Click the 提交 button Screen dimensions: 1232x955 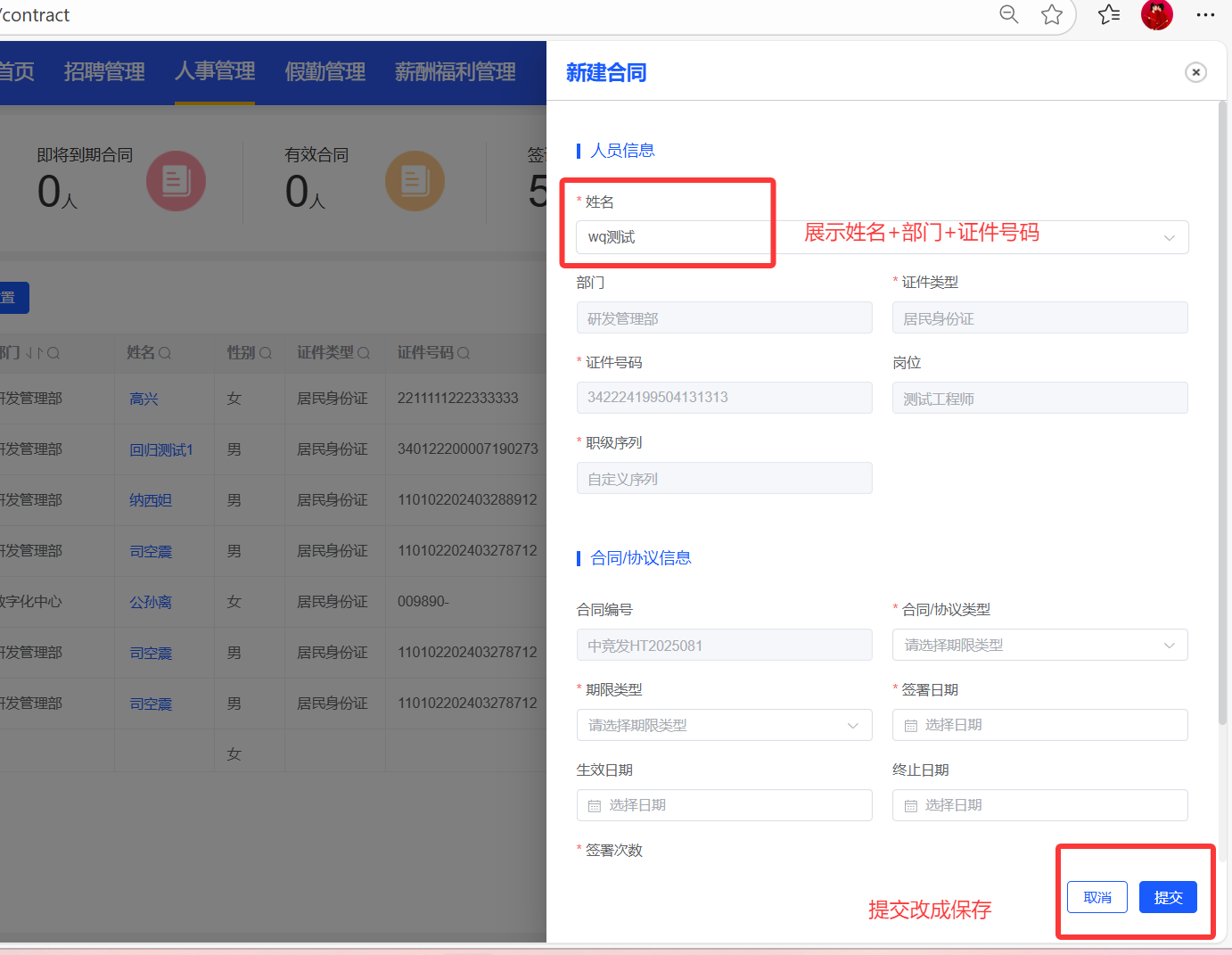[x=1168, y=897]
